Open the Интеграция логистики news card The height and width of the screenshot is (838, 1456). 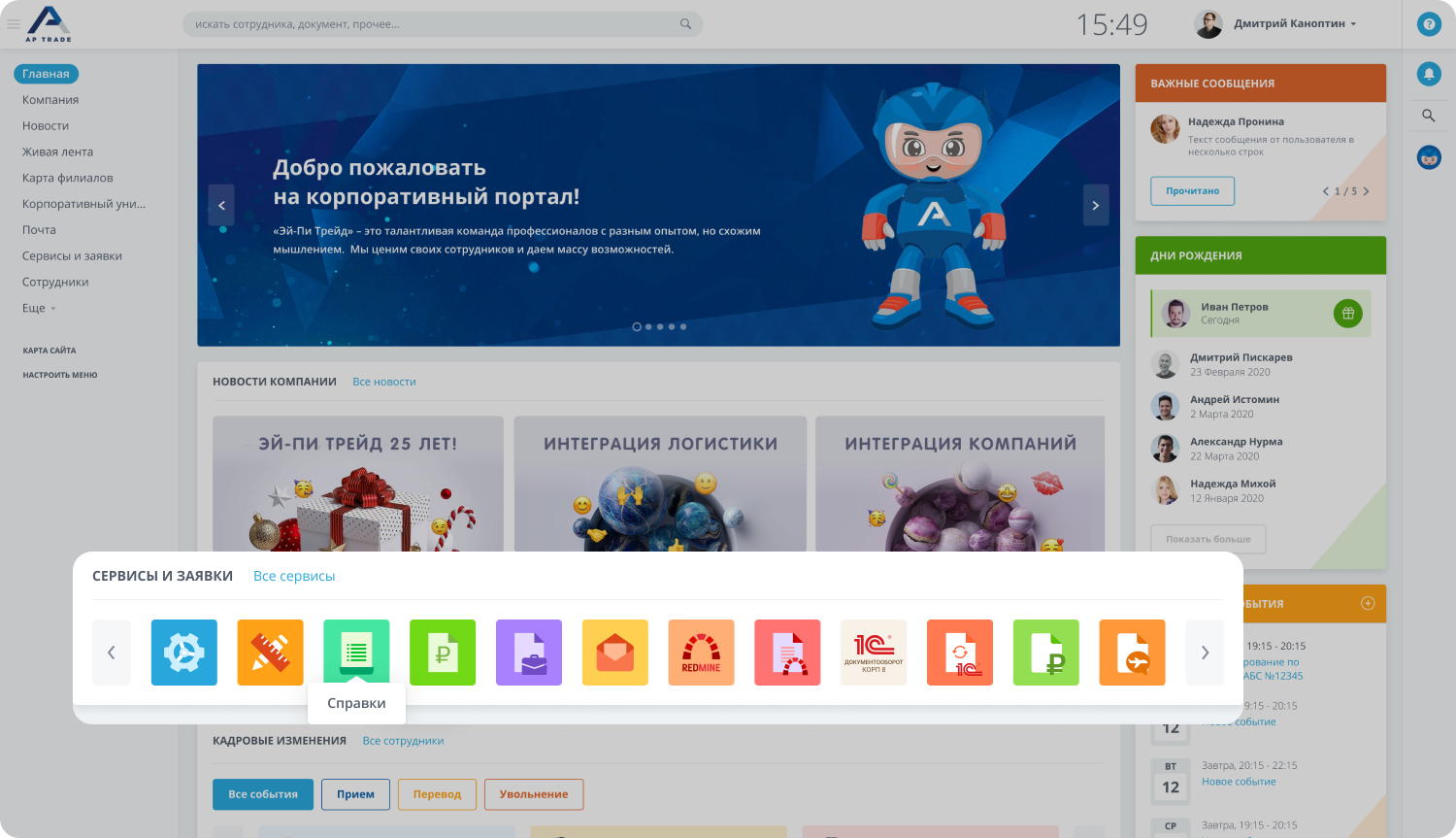coord(660,485)
